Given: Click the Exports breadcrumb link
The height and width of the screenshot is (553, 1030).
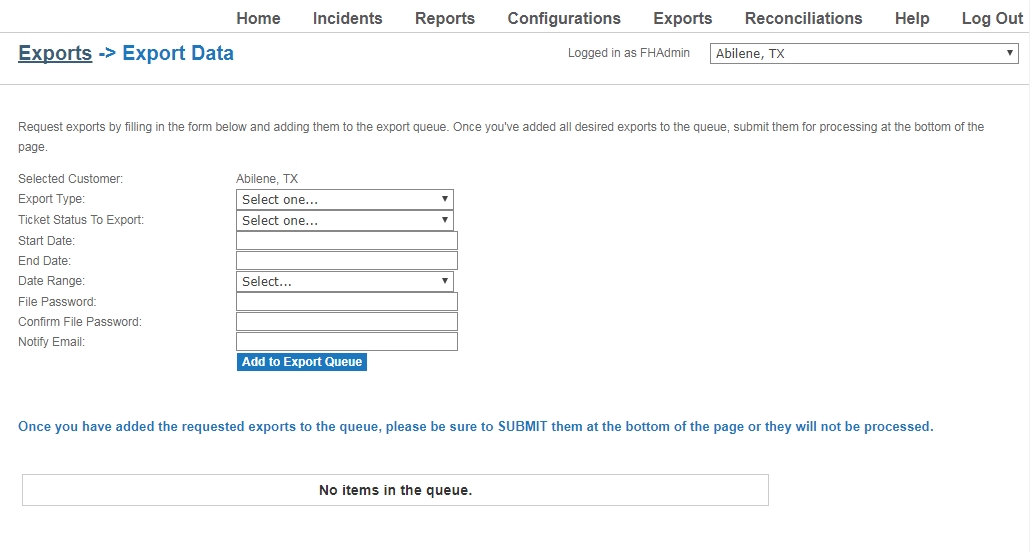Looking at the screenshot, I should tap(55, 53).
